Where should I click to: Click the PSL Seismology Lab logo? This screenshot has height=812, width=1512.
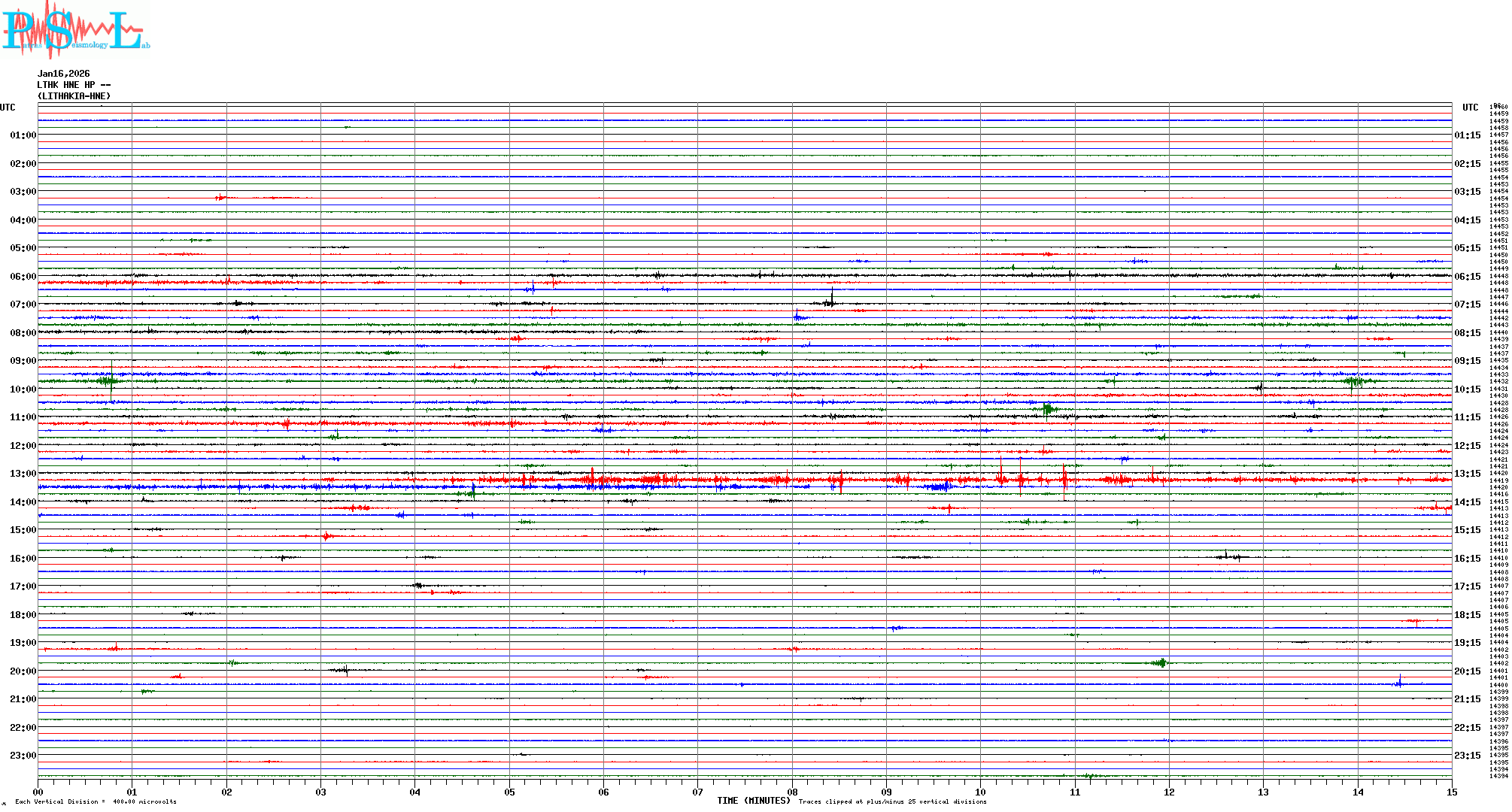[x=75, y=30]
